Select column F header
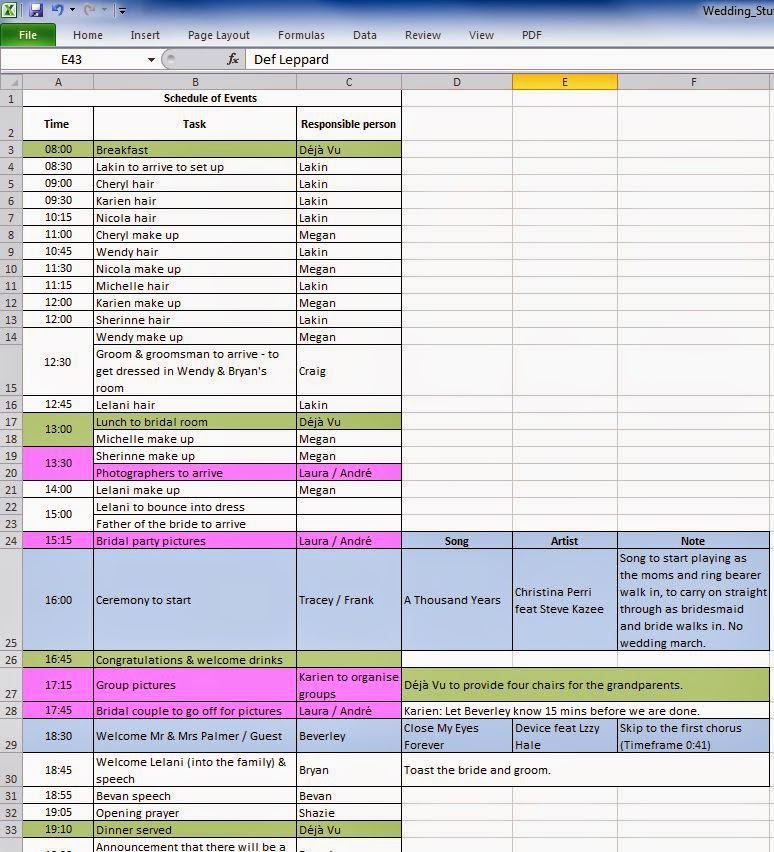774x852 pixels. point(694,82)
